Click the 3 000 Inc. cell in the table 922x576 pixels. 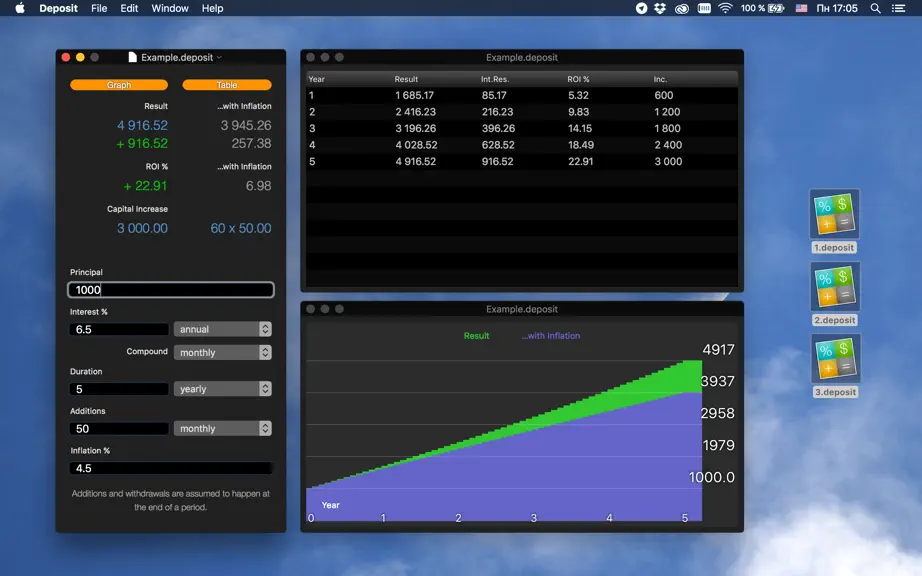[668, 161]
